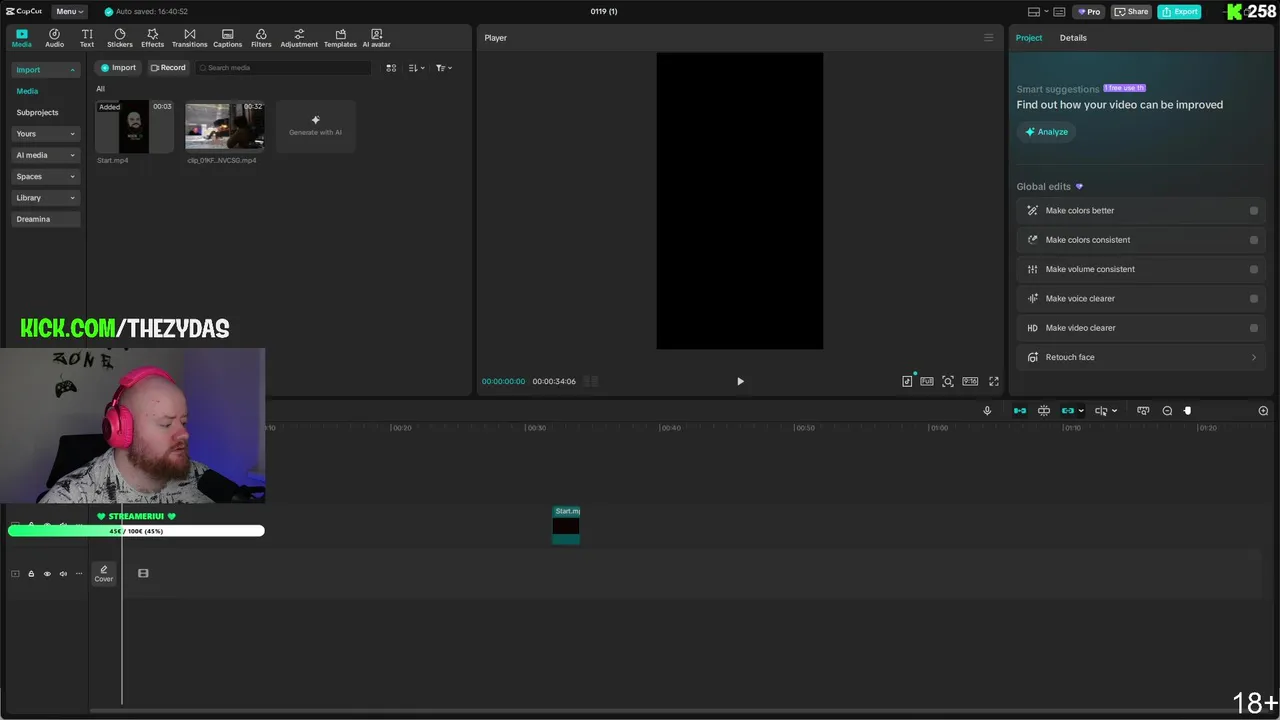Viewport: 1280px width, 720px height.
Task: Toggle track visibility eye icon
Action: pyautogui.click(x=47, y=574)
